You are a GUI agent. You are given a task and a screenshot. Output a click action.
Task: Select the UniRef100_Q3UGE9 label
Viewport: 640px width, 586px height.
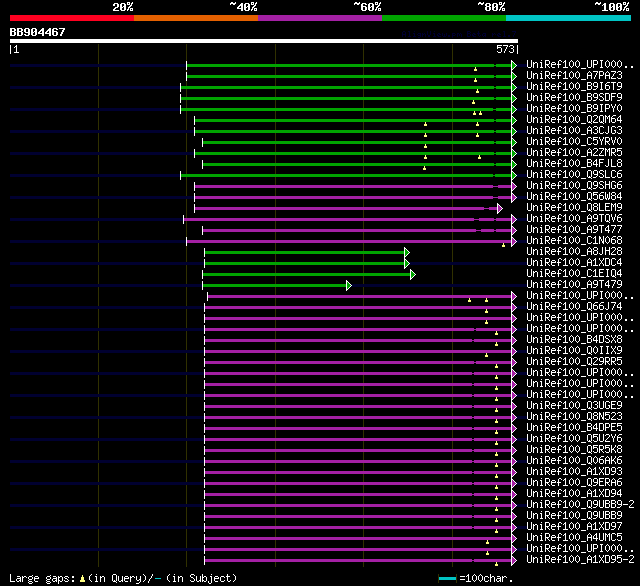pos(574,406)
